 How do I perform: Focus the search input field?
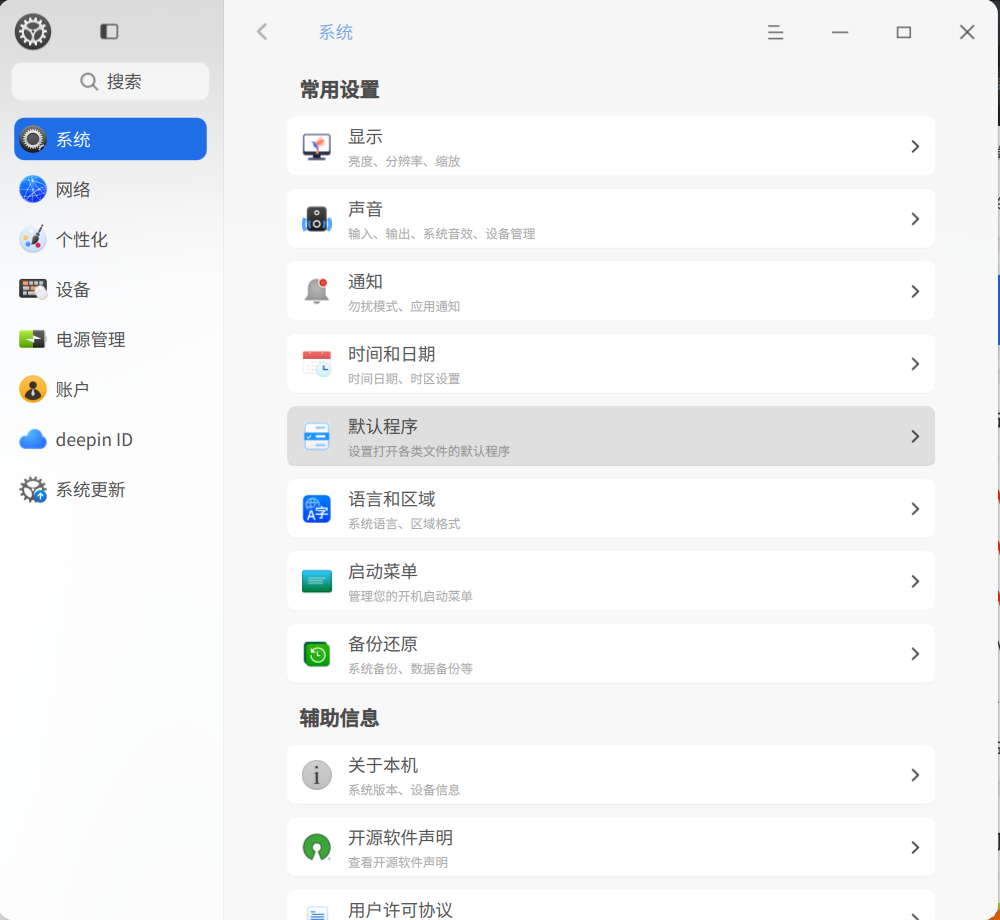click(x=110, y=81)
